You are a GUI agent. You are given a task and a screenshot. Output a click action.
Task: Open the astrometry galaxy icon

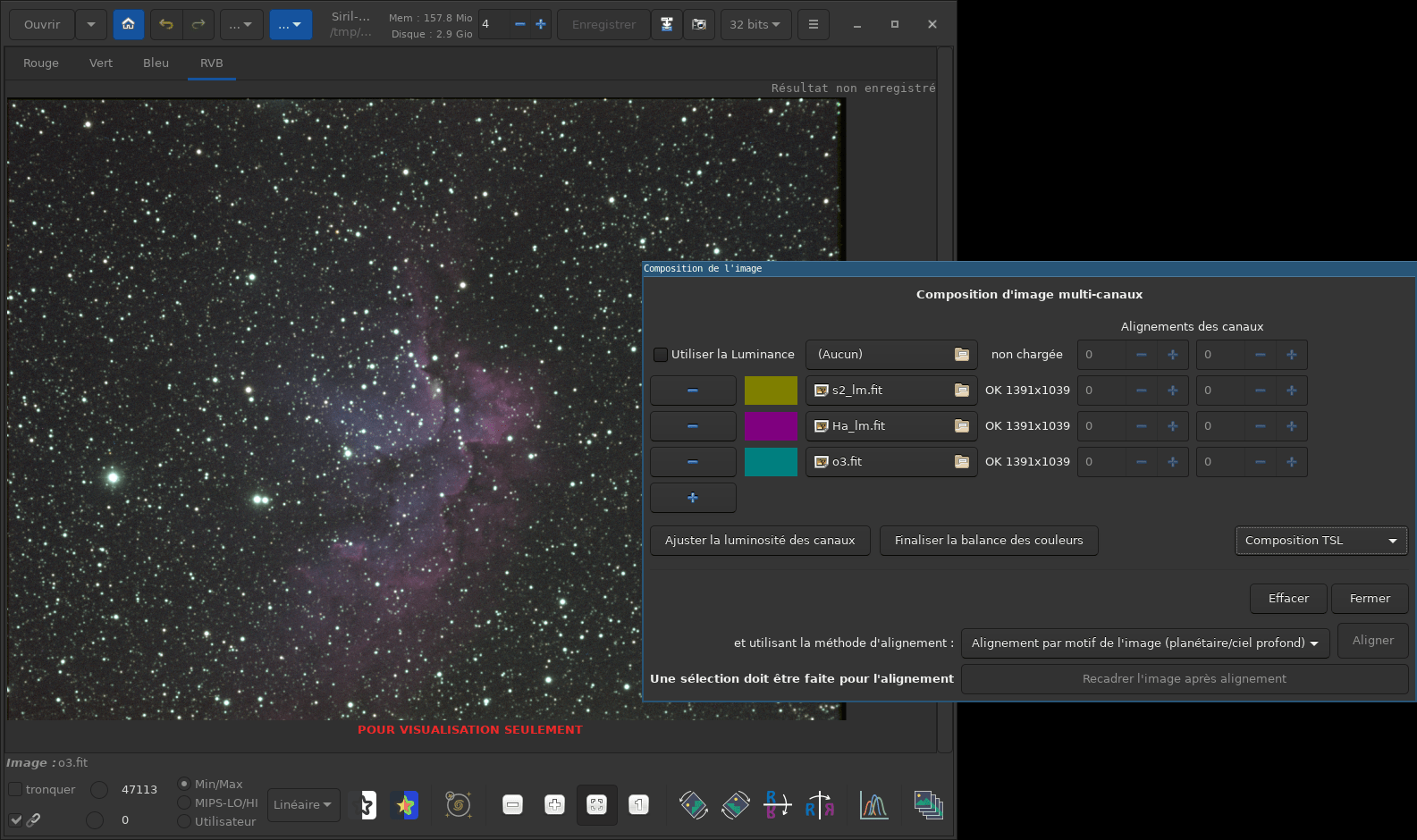coord(459,805)
